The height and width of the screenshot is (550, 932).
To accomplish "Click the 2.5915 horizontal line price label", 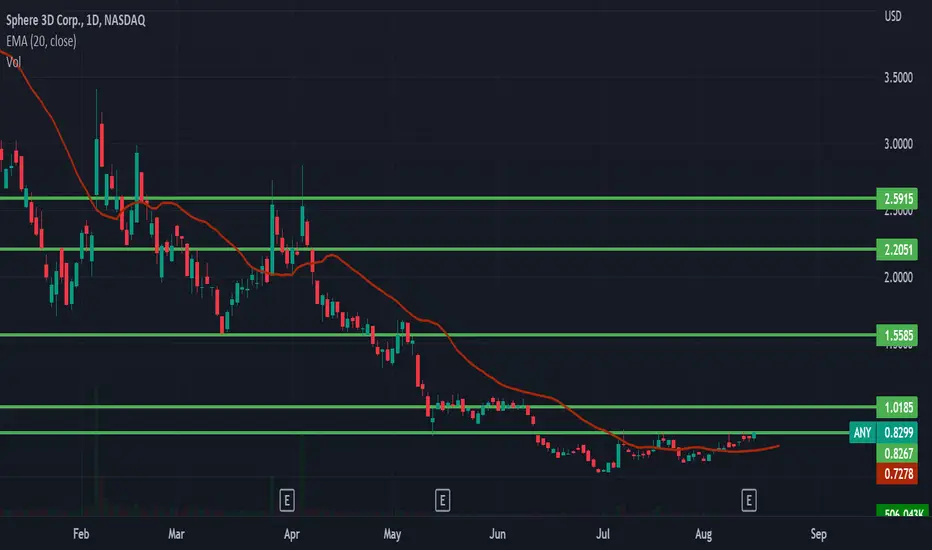I will [897, 199].
